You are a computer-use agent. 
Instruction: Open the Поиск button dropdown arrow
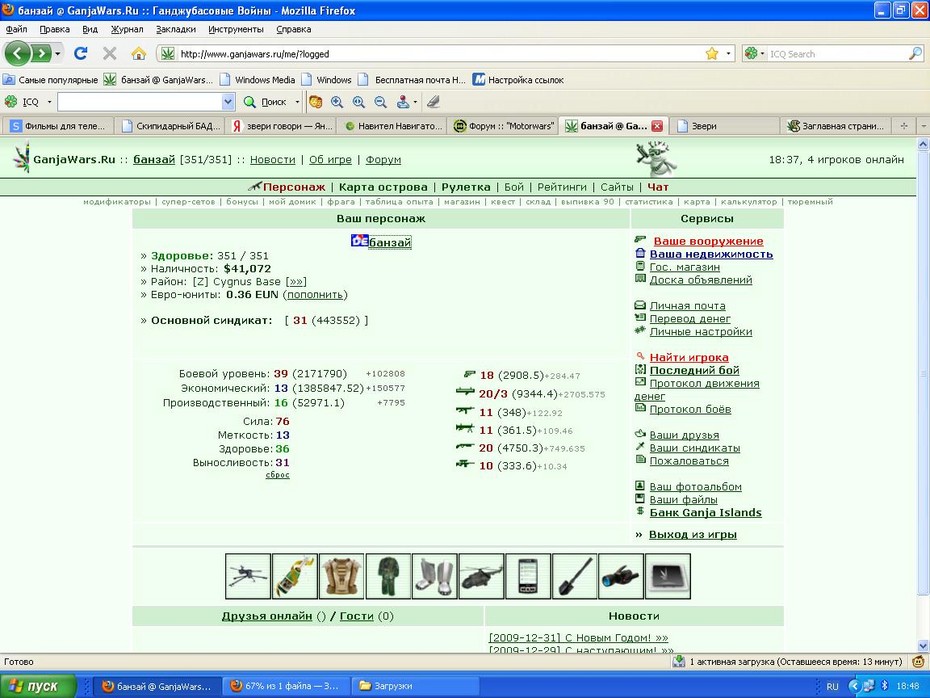tap(297, 102)
